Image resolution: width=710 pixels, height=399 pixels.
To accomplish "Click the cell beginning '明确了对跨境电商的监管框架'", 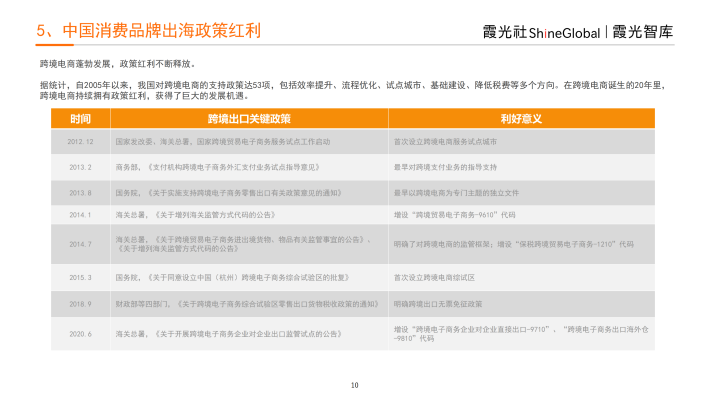I will 521,244.
